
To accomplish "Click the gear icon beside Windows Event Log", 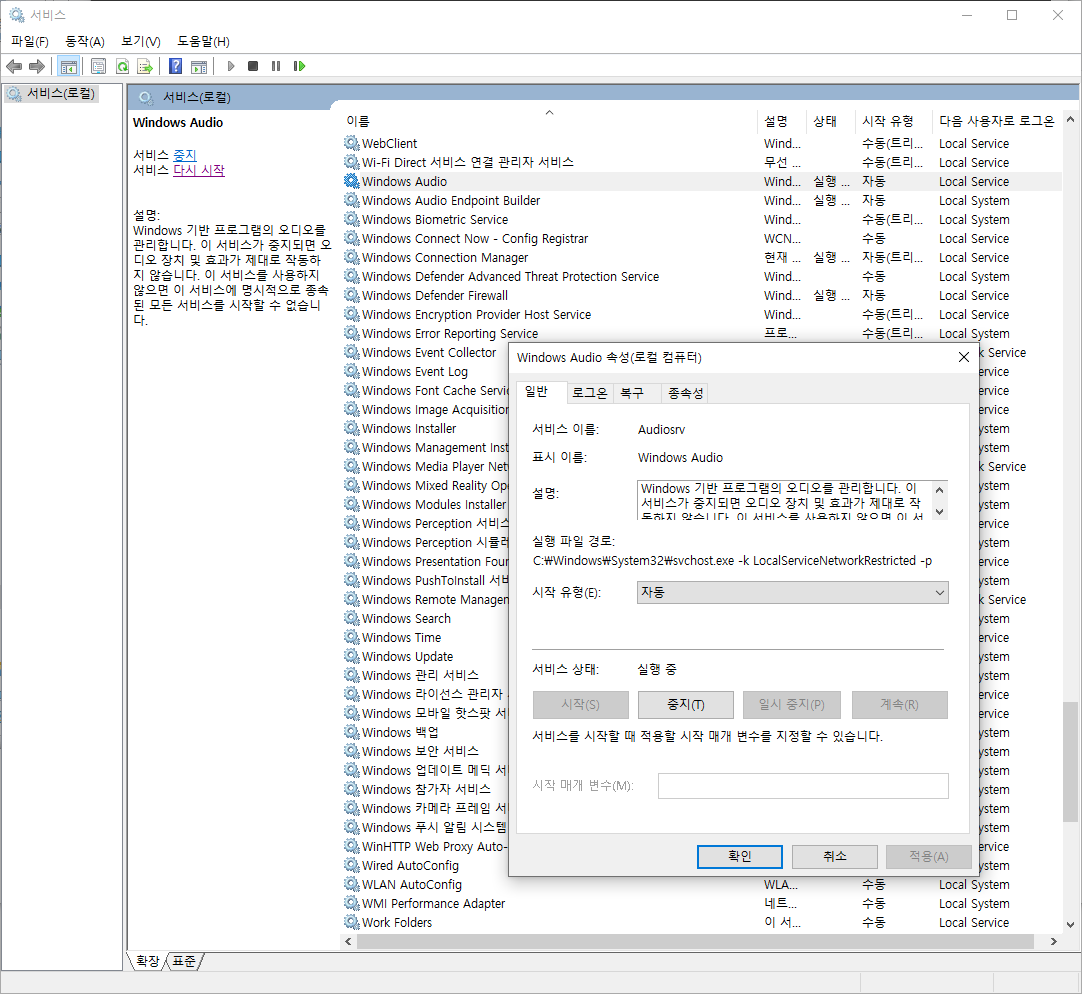I will [352, 371].
